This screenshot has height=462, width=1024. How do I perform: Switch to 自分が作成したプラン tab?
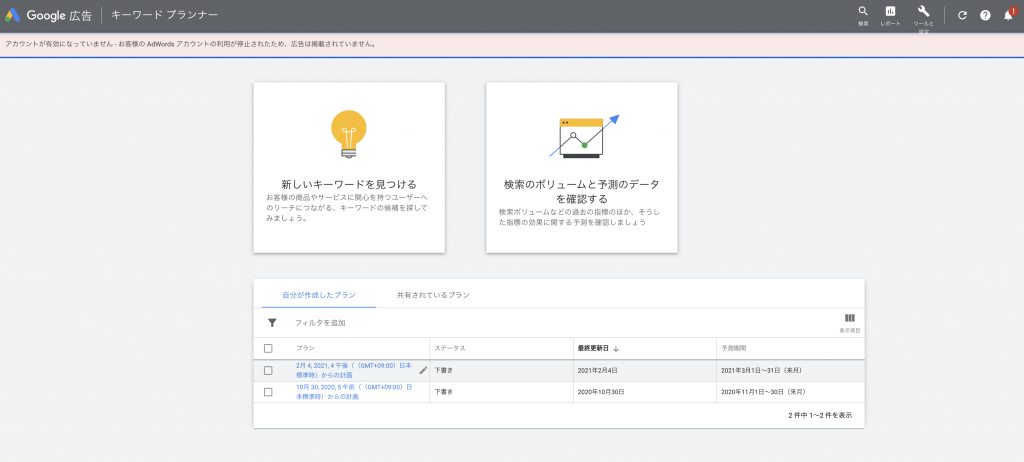click(x=319, y=295)
